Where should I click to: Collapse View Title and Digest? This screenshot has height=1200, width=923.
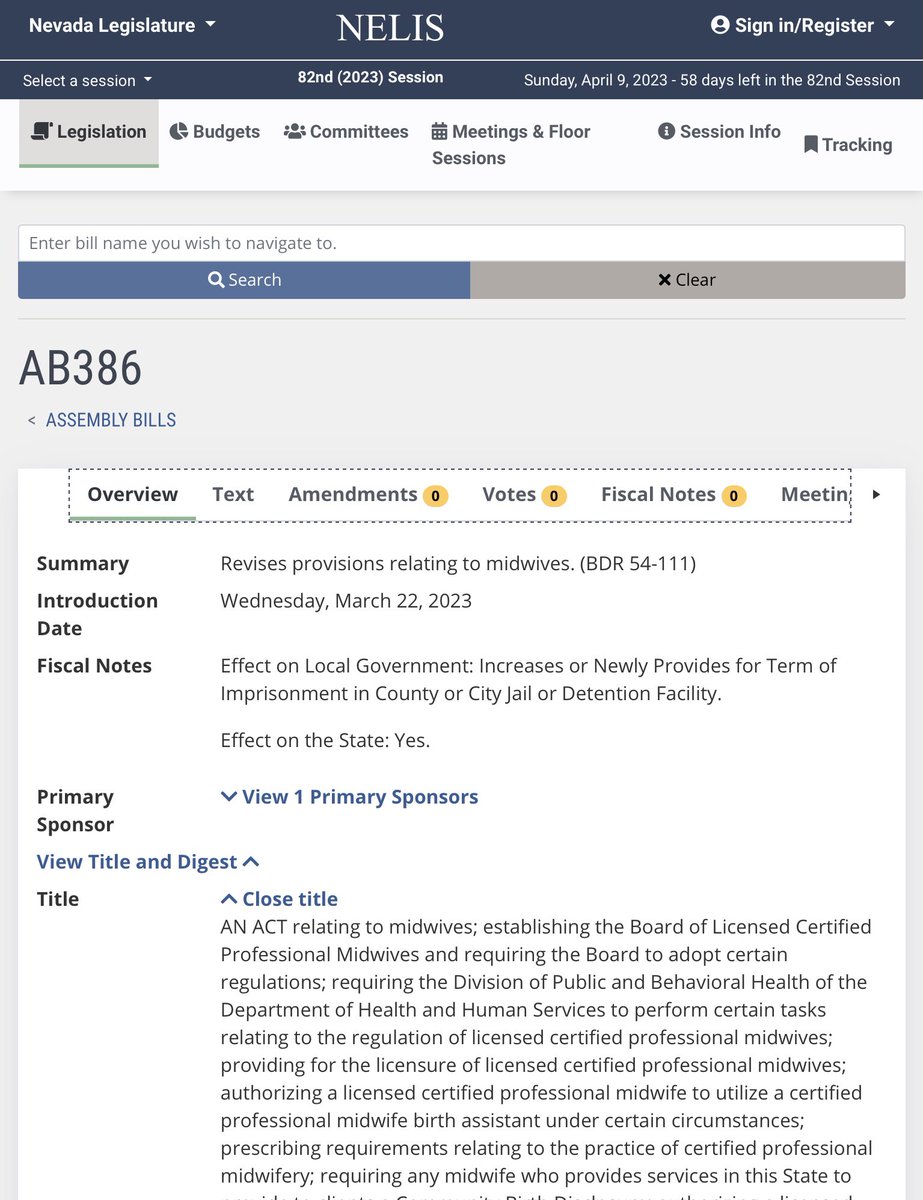[148, 862]
